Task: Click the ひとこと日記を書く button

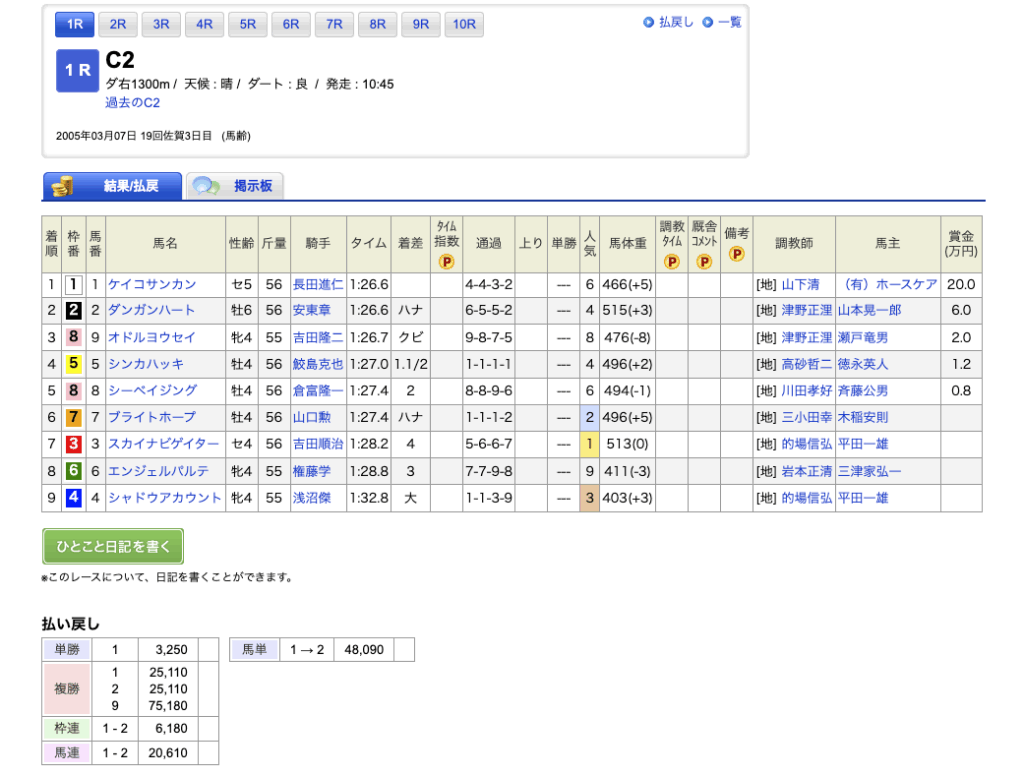Action: tap(113, 546)
